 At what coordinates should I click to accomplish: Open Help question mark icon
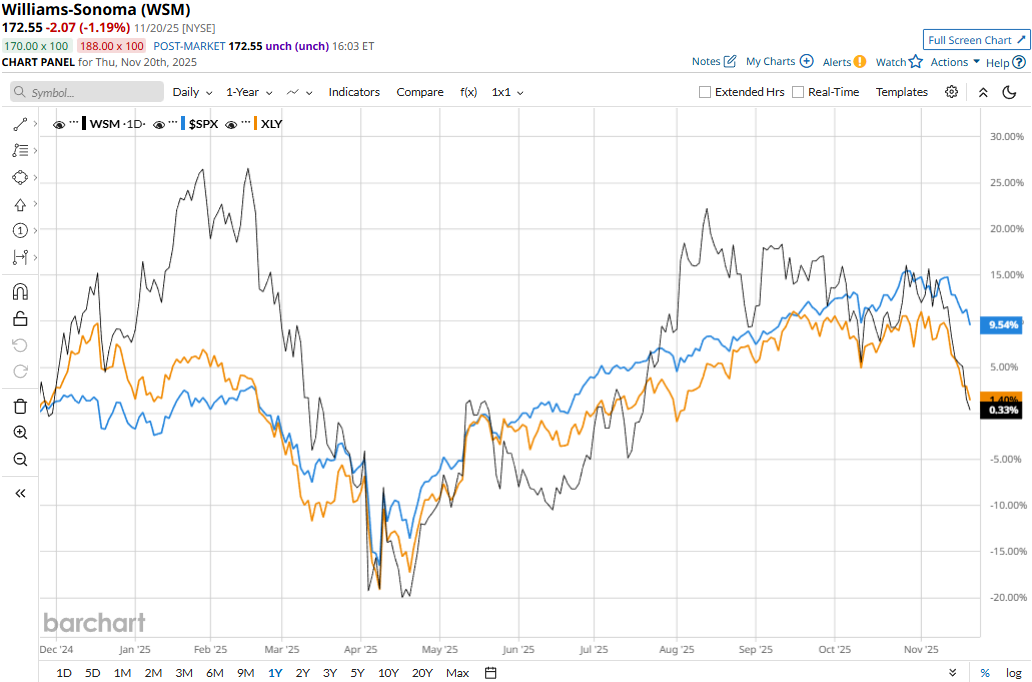pyautogui.click(x=1019, y=63)
